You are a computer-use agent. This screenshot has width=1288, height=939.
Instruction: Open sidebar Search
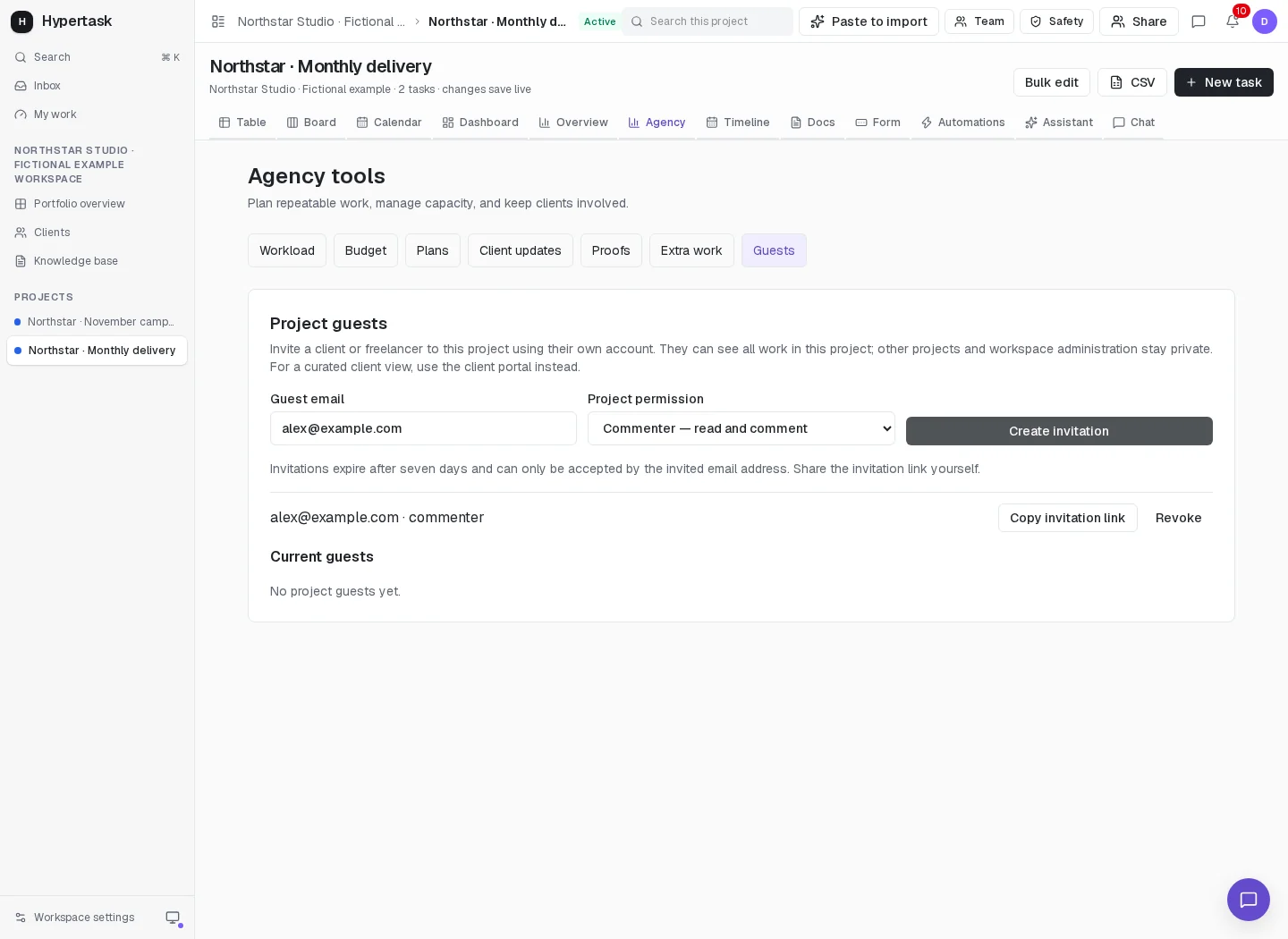coord(97,57)
